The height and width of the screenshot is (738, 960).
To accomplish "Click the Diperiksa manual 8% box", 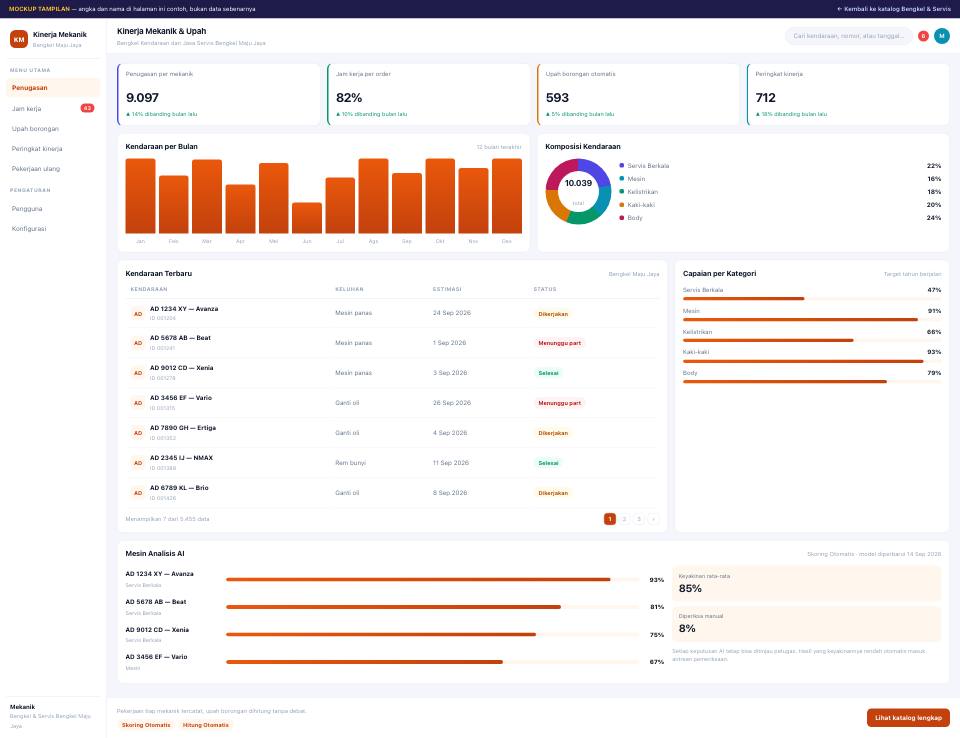I will 806,623.
